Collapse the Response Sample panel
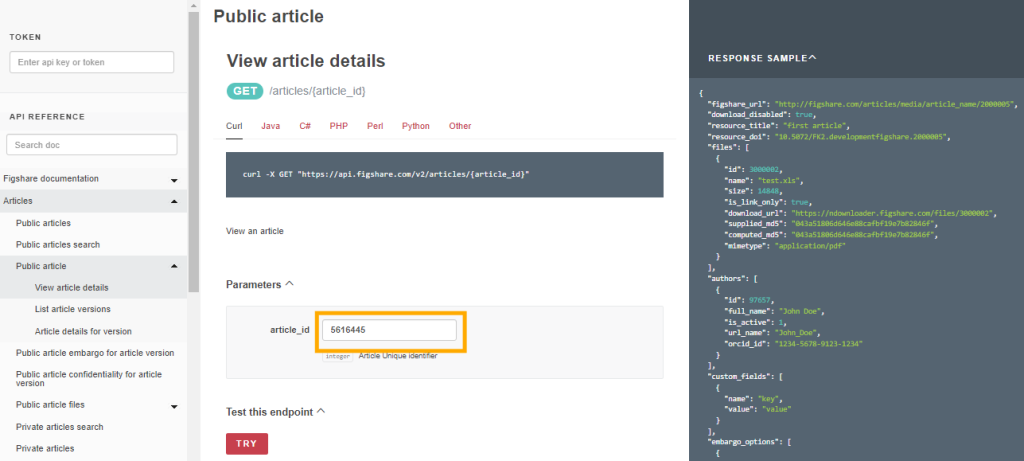This screenshot has width=1024, height=461. click(812, 57)
